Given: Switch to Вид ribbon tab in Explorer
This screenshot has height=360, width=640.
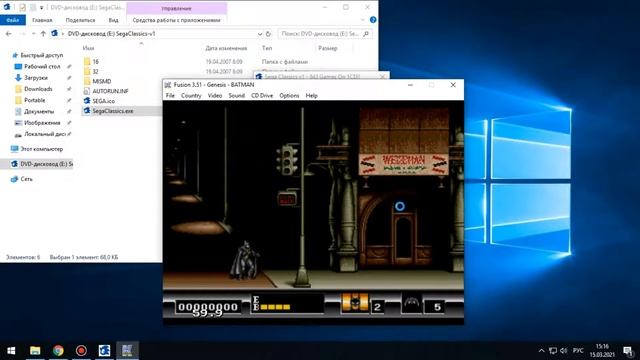Looking at the screenshot, I should click(113, 20).
